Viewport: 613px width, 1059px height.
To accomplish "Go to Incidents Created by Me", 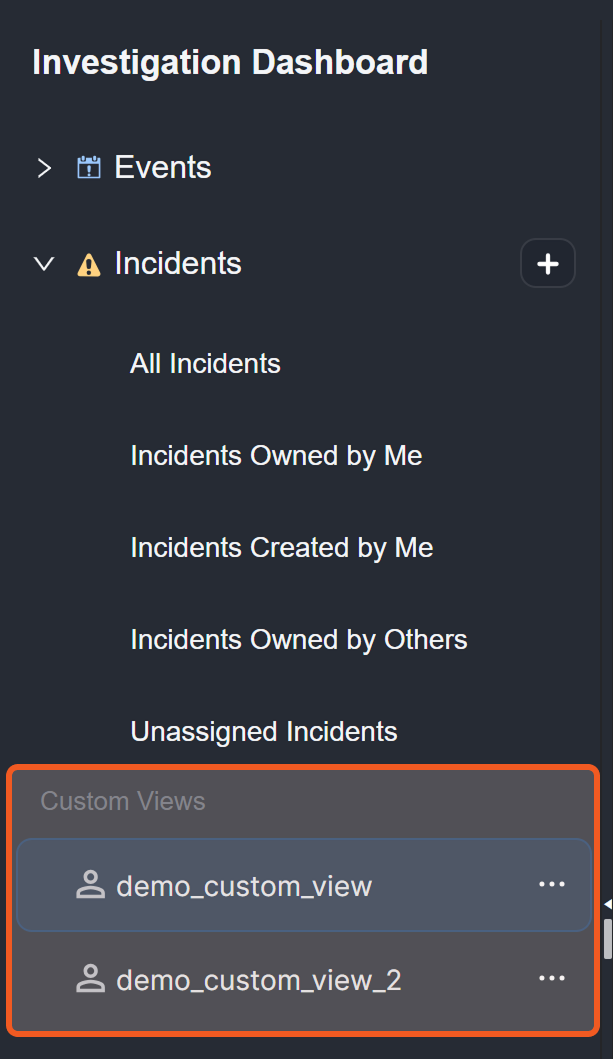I will coord(281,548).
